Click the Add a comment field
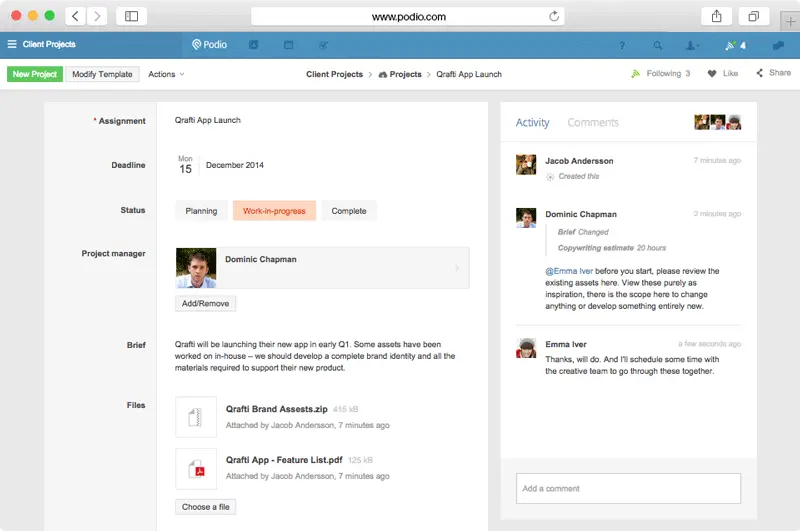800x531 pixels. (x=628, y=488)
